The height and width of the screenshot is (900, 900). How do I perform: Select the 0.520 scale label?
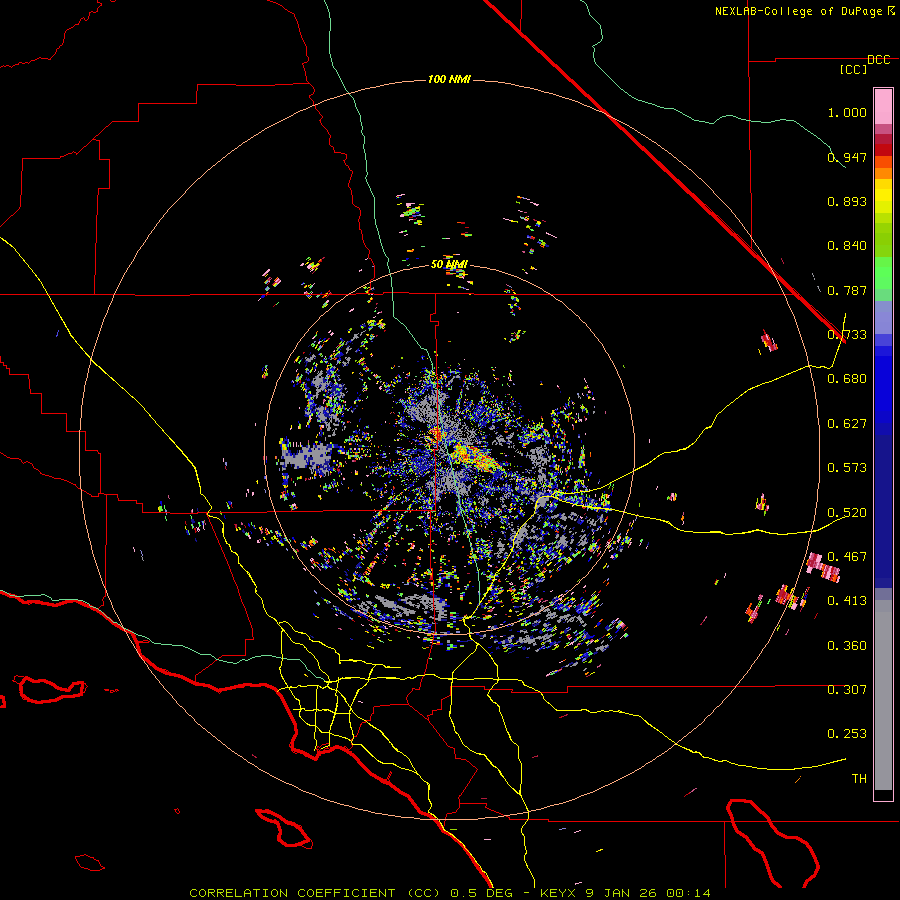point(847,513)
